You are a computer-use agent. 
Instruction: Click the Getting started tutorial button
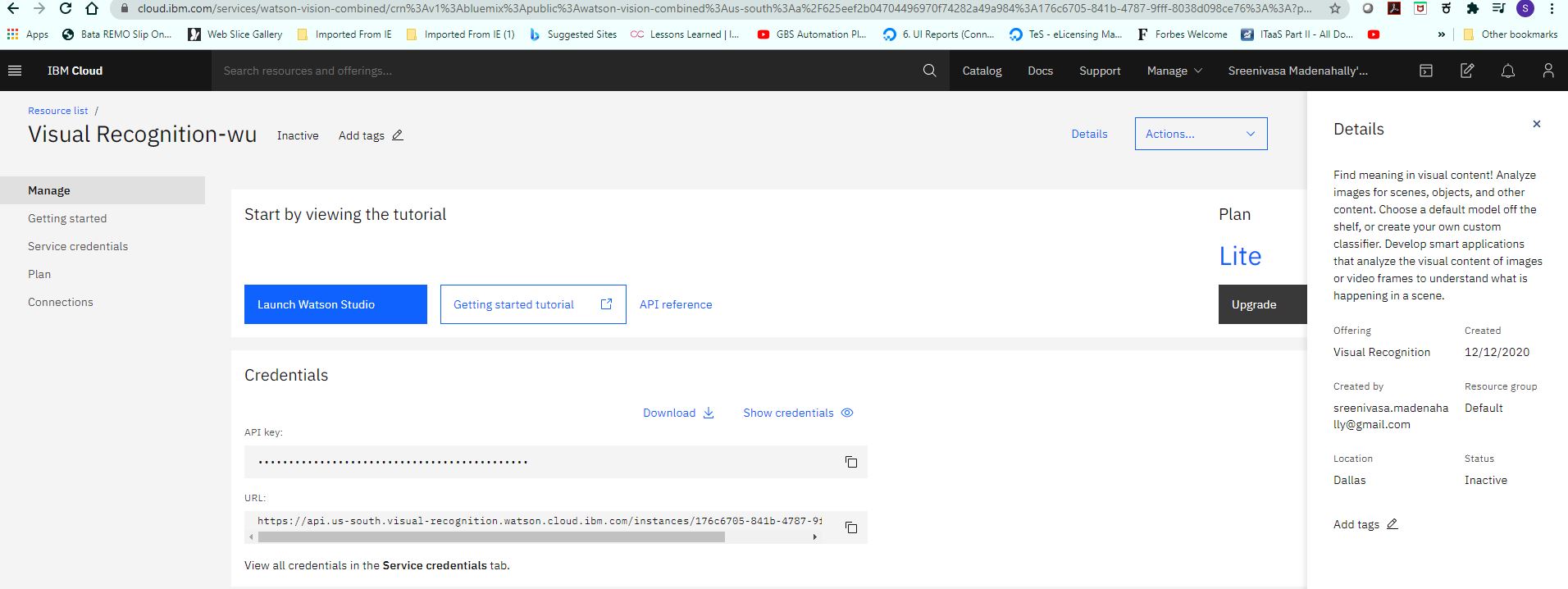tap(533, 304)
